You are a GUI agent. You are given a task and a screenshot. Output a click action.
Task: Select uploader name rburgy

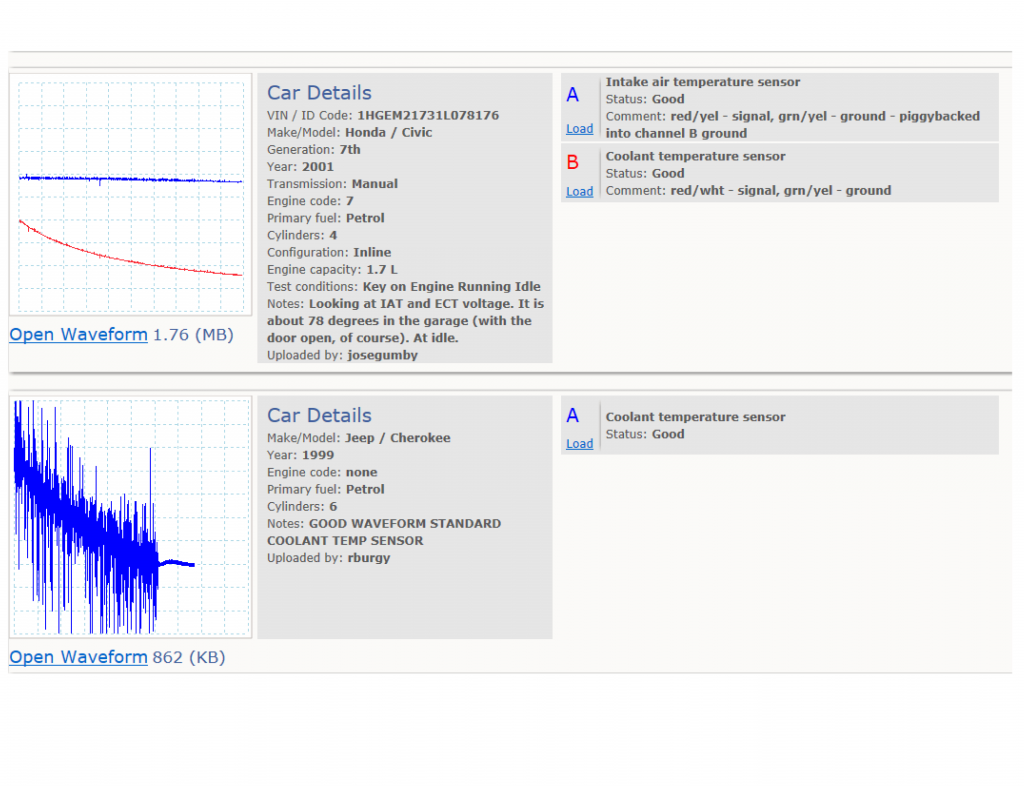click(x=369, y=558)
